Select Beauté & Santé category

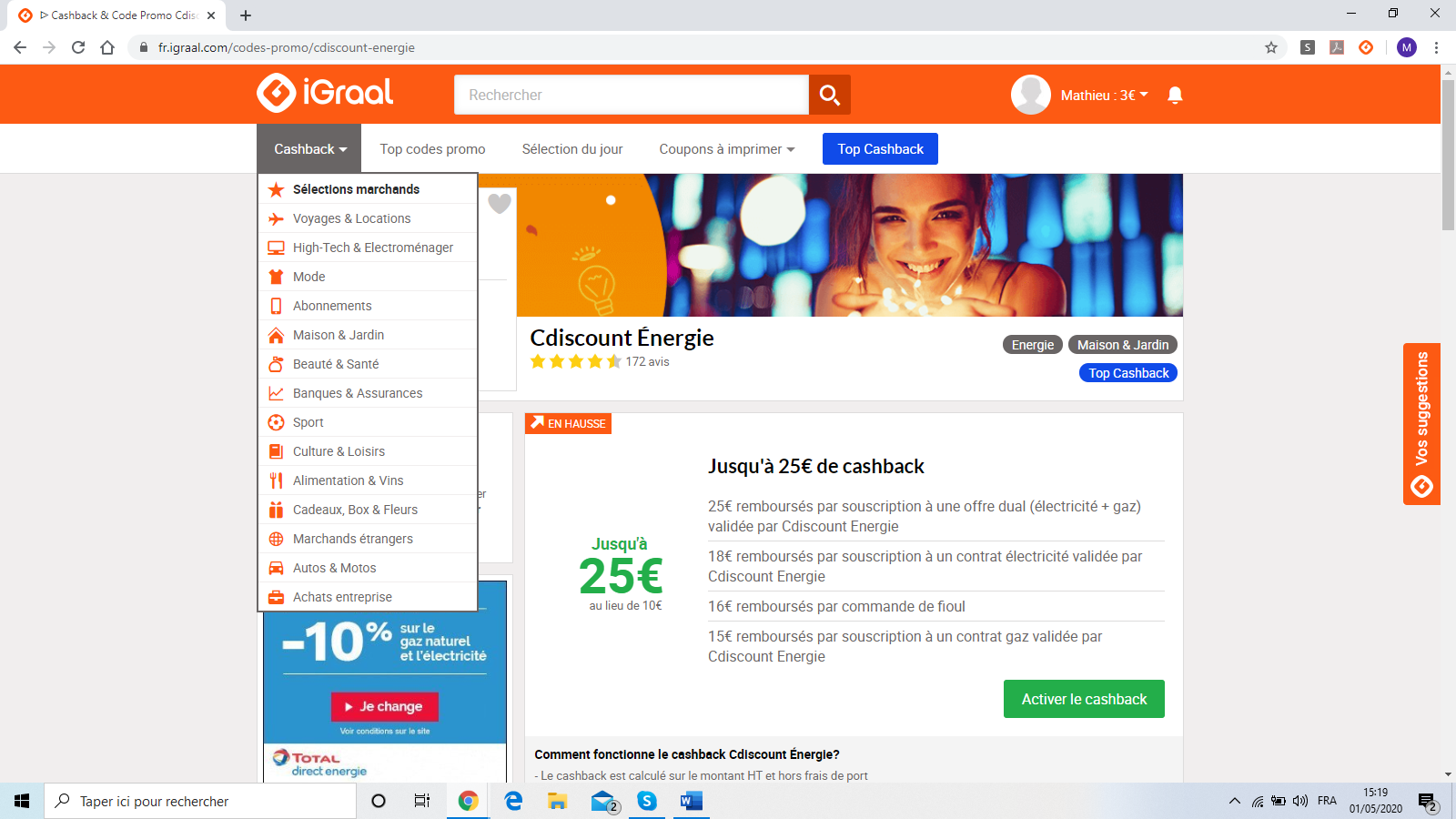tap(368, 364)
